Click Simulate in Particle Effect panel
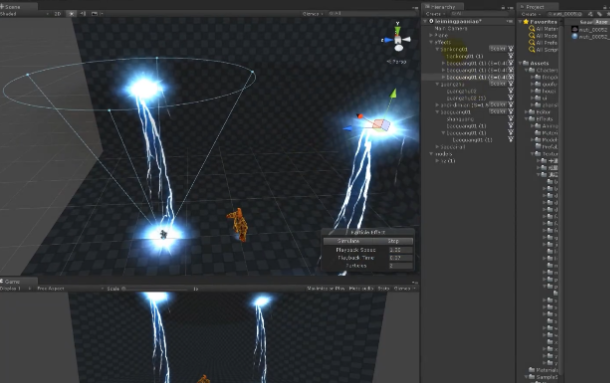The image size is (610, 383). coord(348,241)
